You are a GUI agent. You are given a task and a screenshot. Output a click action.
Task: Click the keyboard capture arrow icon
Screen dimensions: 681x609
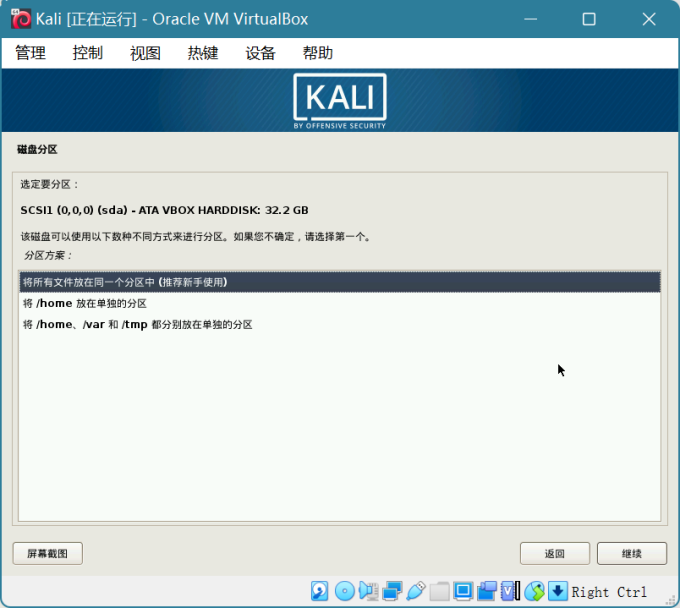pyautogui.click(x=558, y=591)
